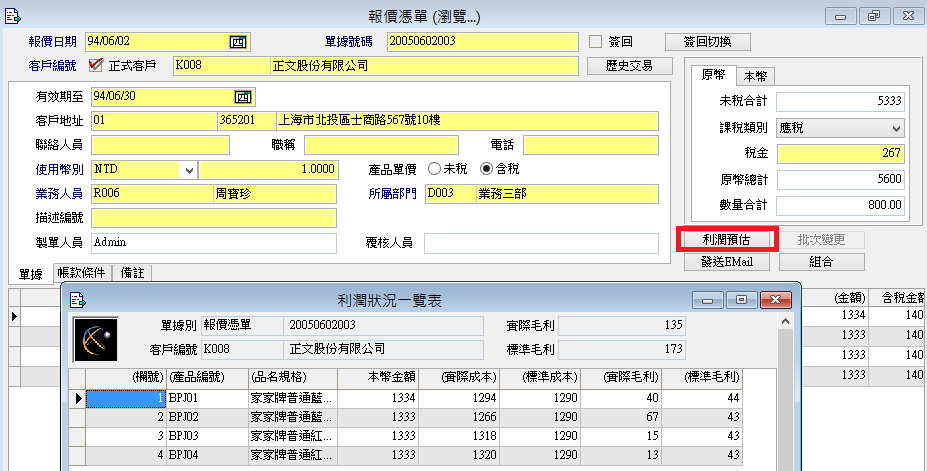Click the 發送EMail button

point(726,262)
